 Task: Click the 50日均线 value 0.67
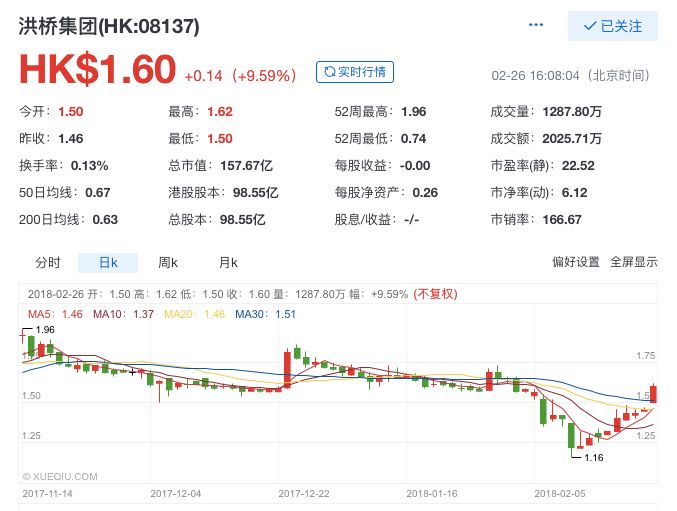point(98,192)
